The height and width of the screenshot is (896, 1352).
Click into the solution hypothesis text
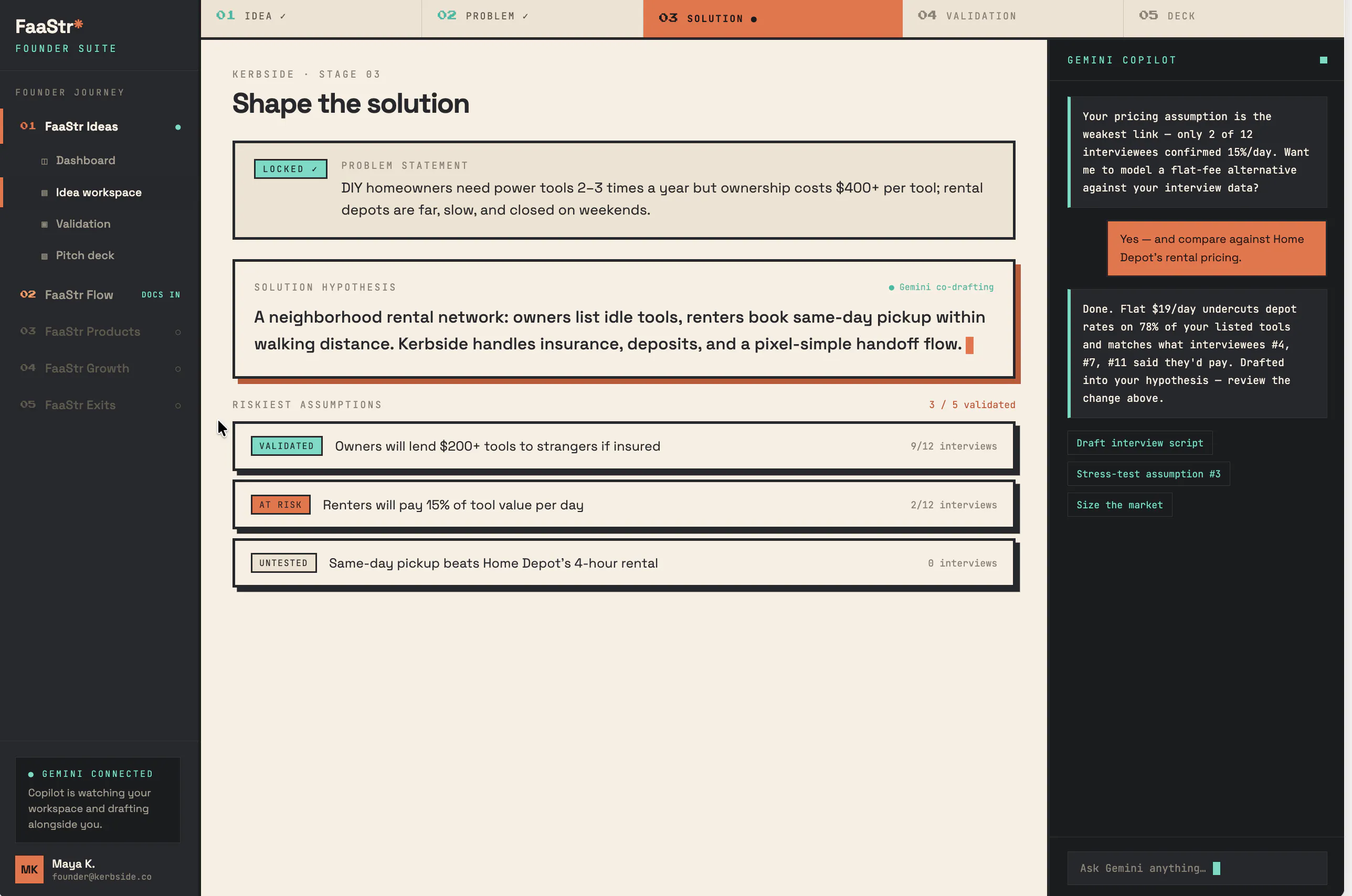[620, 330]
